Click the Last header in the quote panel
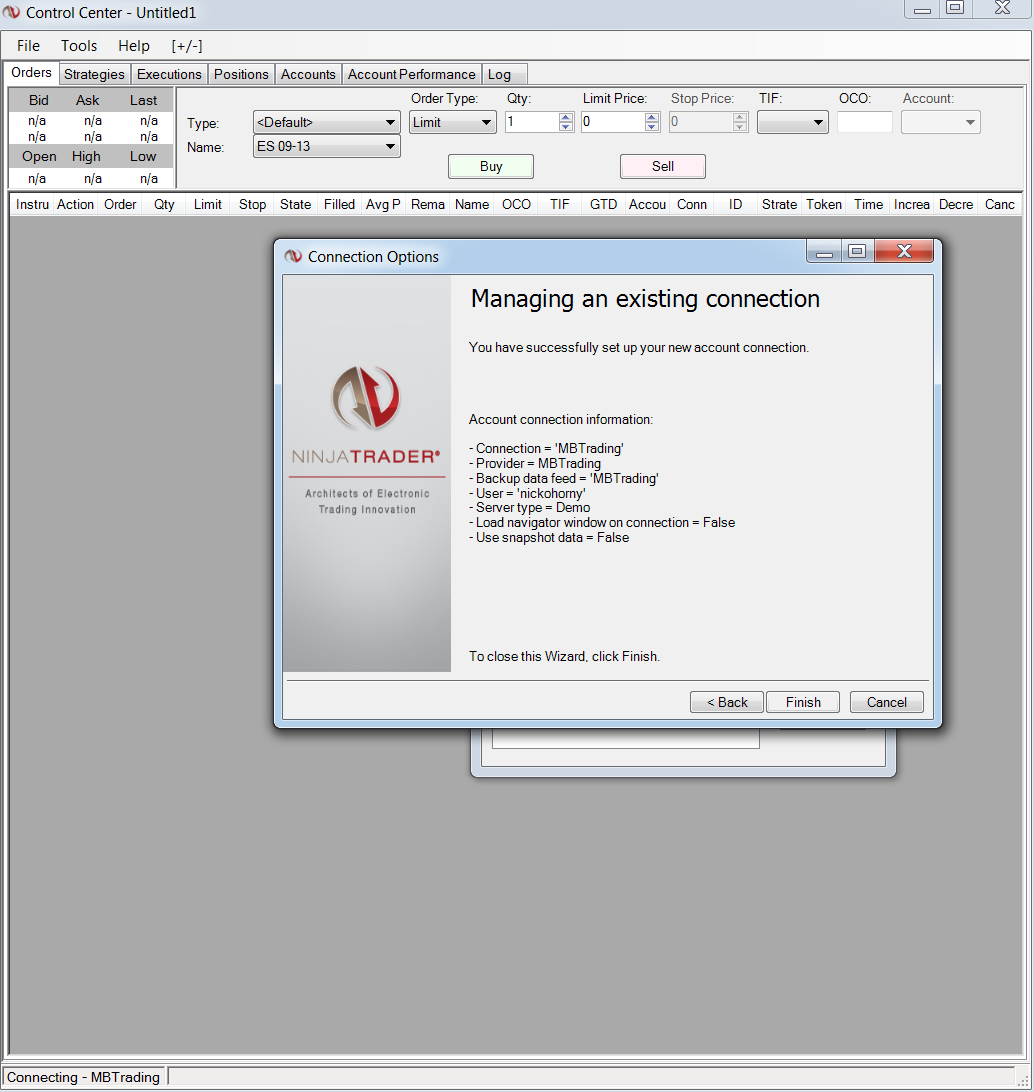 point(143,100)
